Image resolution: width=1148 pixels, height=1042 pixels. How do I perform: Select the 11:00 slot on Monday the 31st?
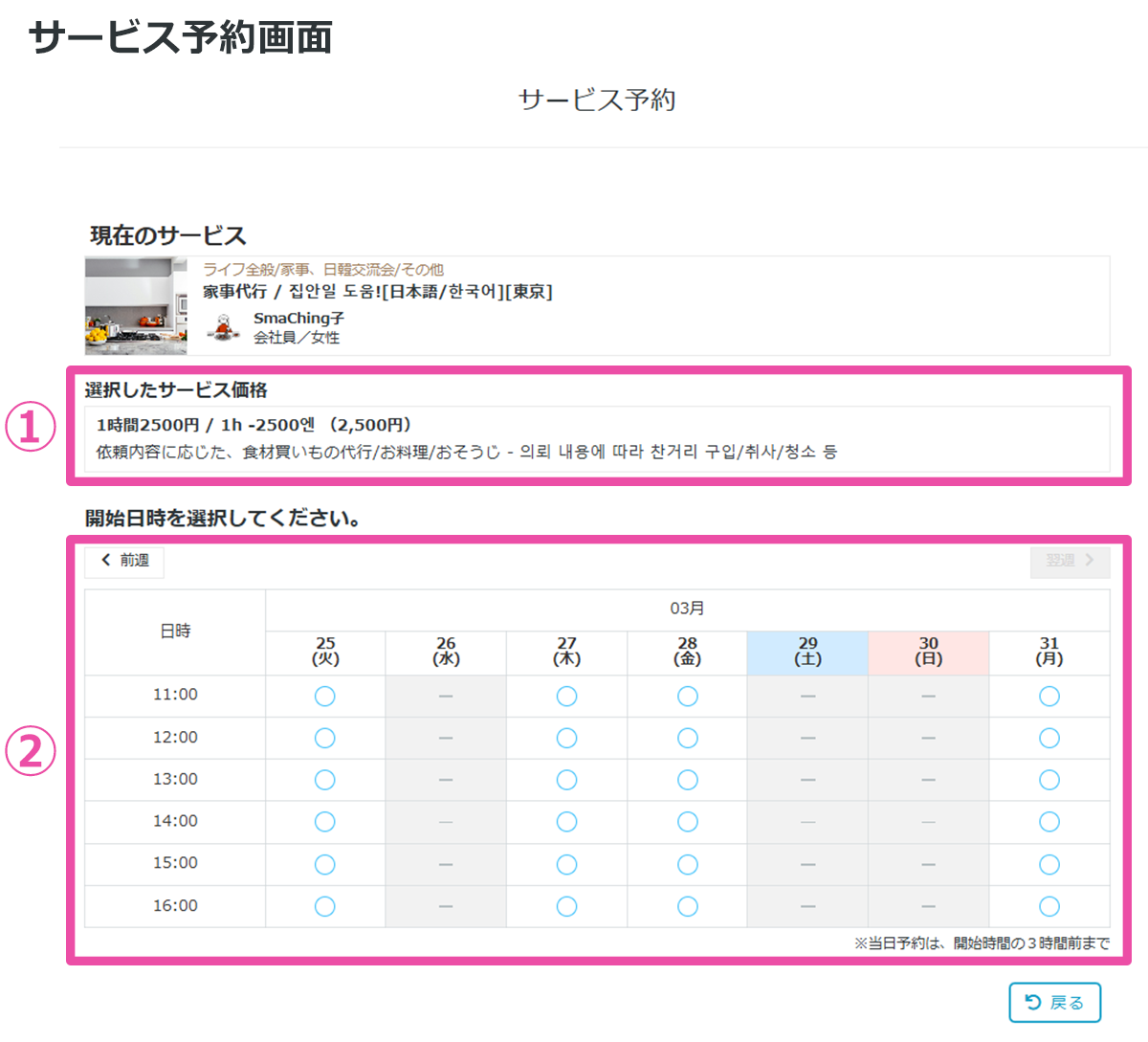point(1049,696)
